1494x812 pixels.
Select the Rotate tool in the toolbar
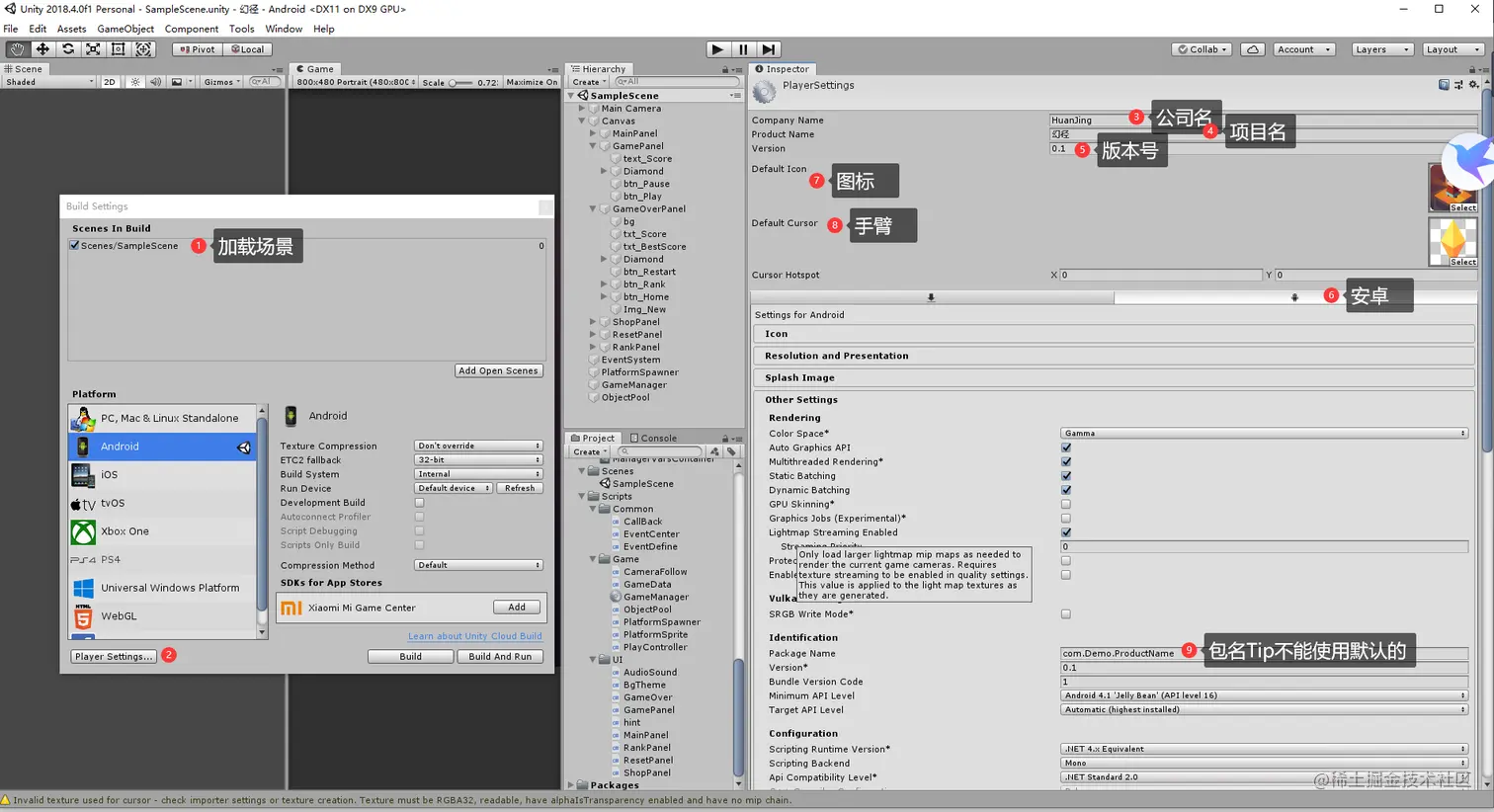(68, 49)
